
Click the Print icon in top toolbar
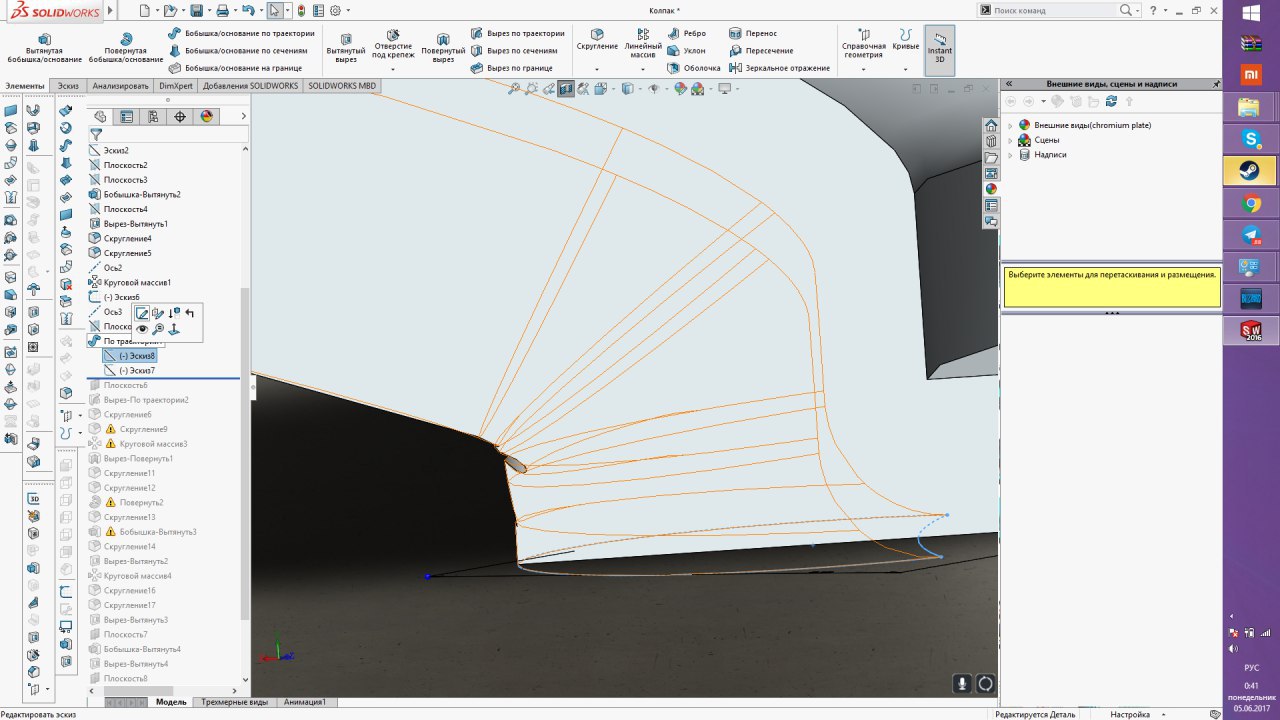222,10
